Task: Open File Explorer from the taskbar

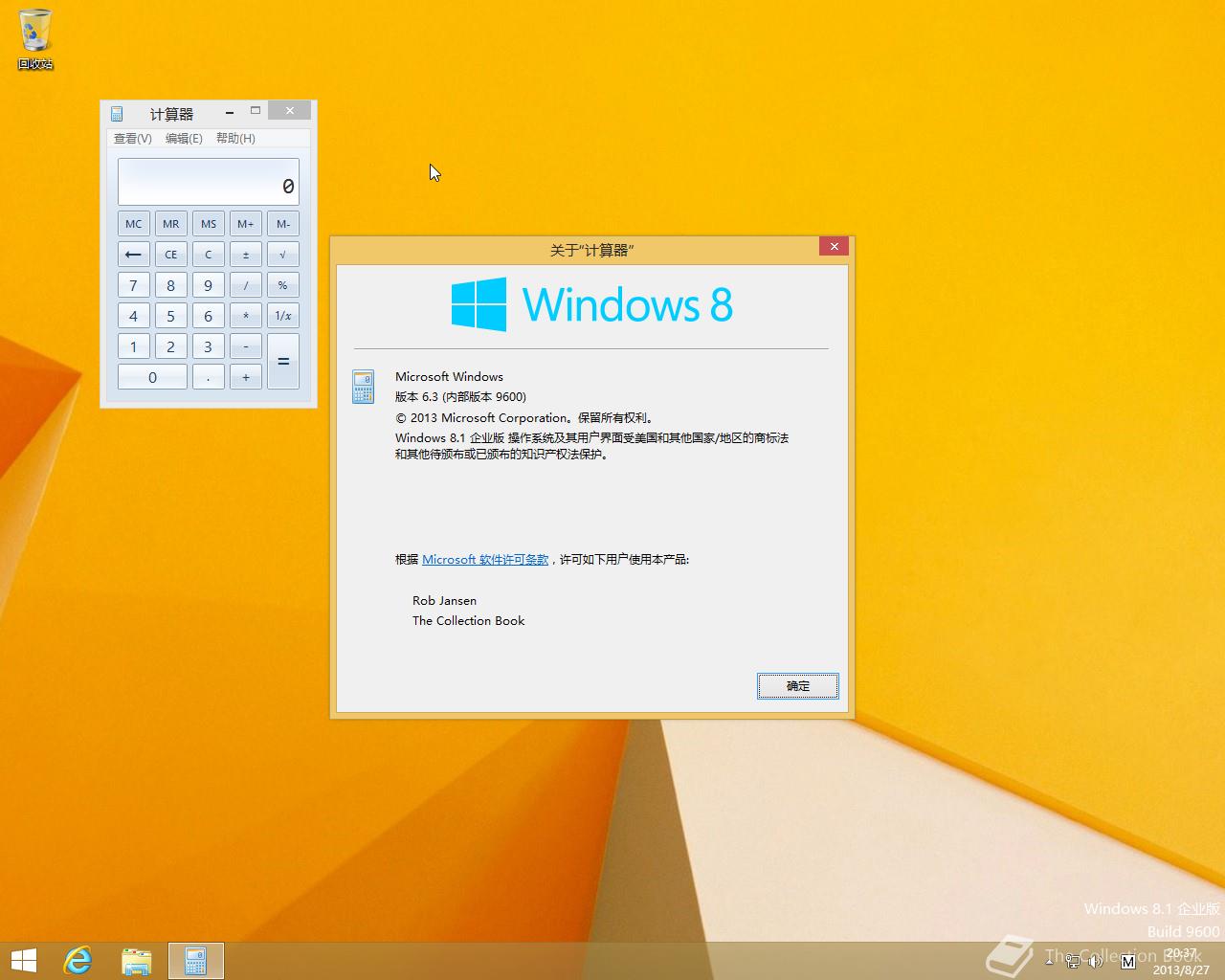Action: click(136, 961)
